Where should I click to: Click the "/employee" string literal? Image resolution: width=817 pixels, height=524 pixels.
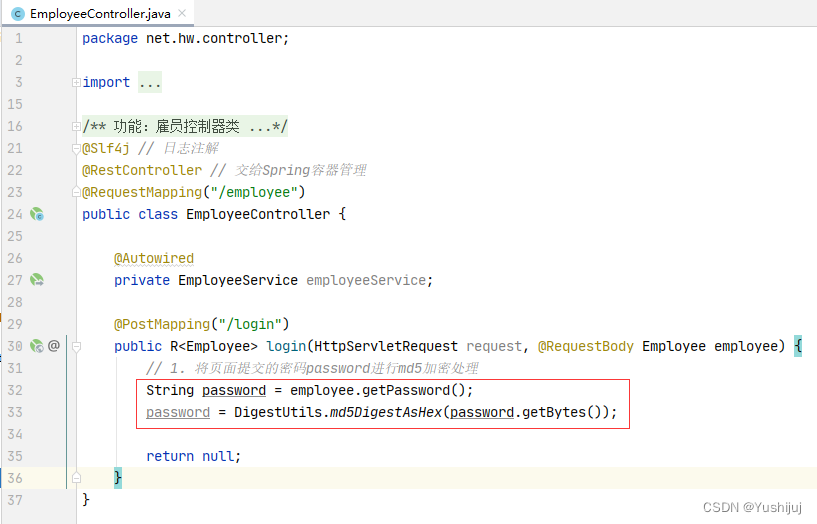(258, 192)
